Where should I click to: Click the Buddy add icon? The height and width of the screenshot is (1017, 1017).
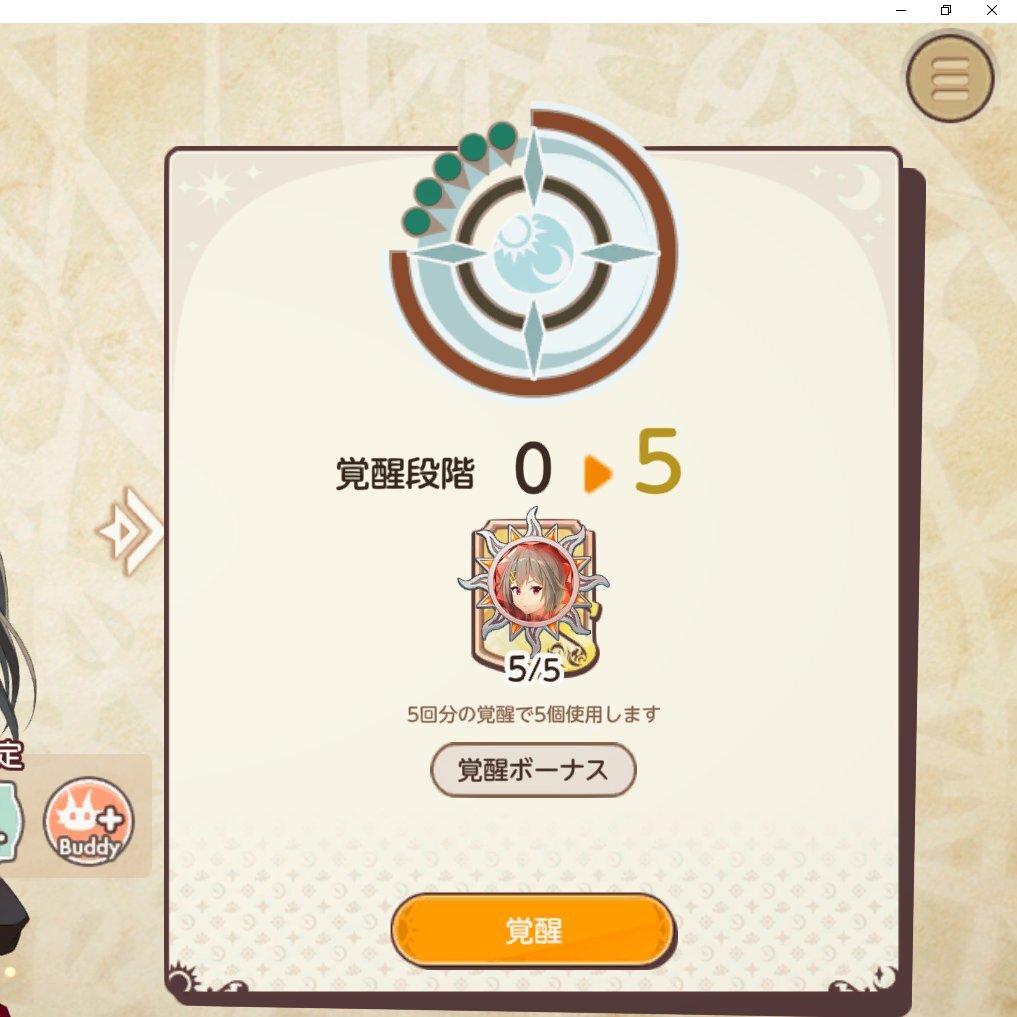pyautogui.click(x=89, y=820)
